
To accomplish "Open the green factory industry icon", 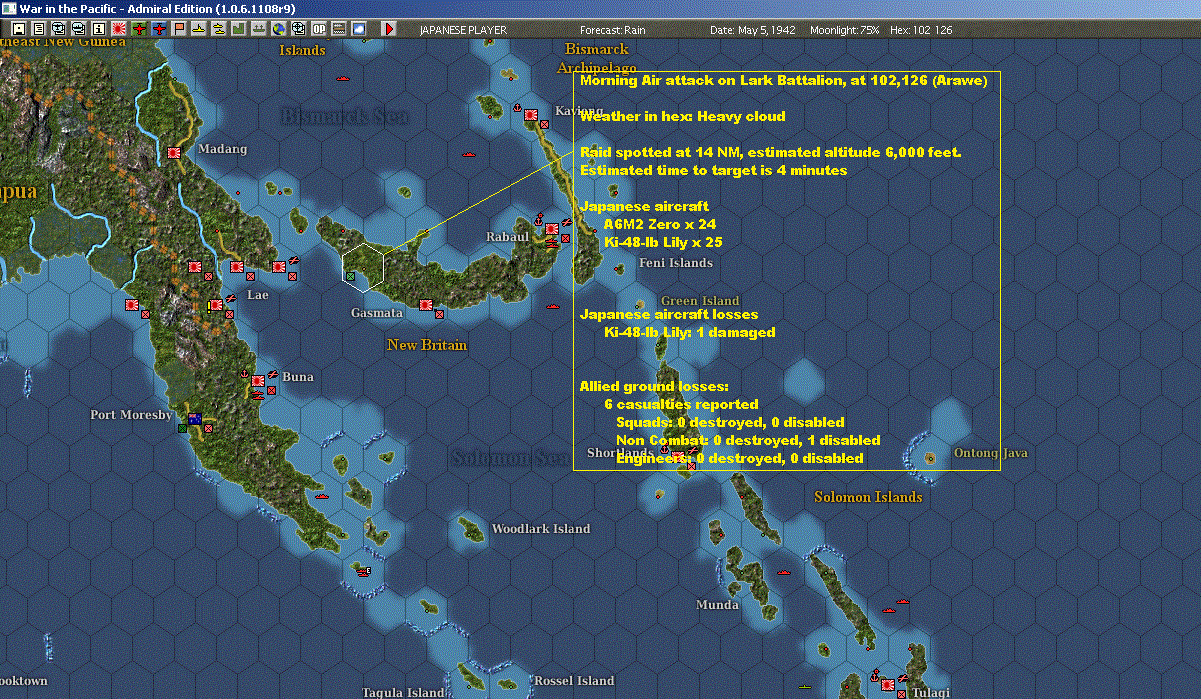I will [239, 29].
